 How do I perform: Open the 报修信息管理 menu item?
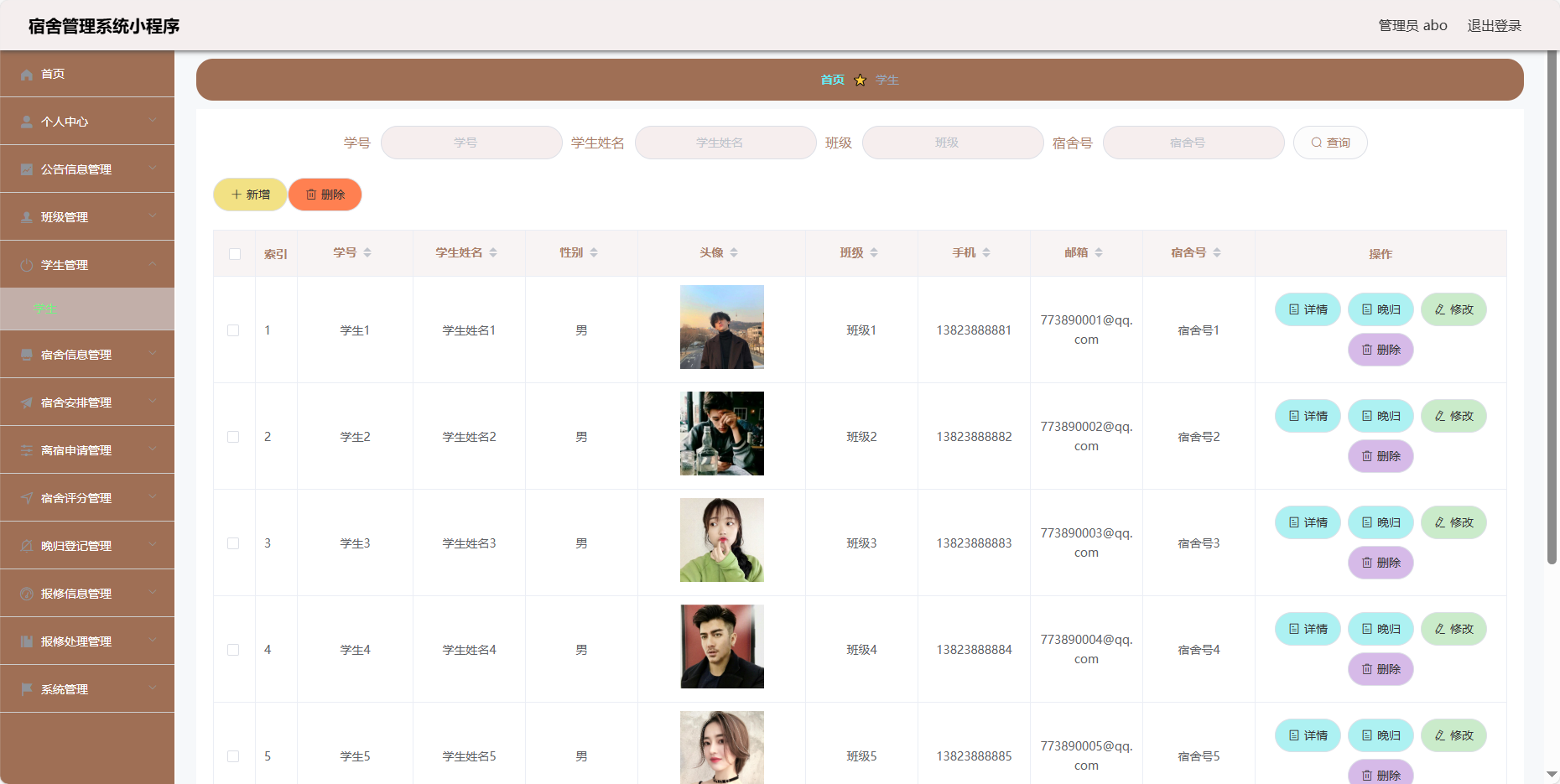coord(87,594)
